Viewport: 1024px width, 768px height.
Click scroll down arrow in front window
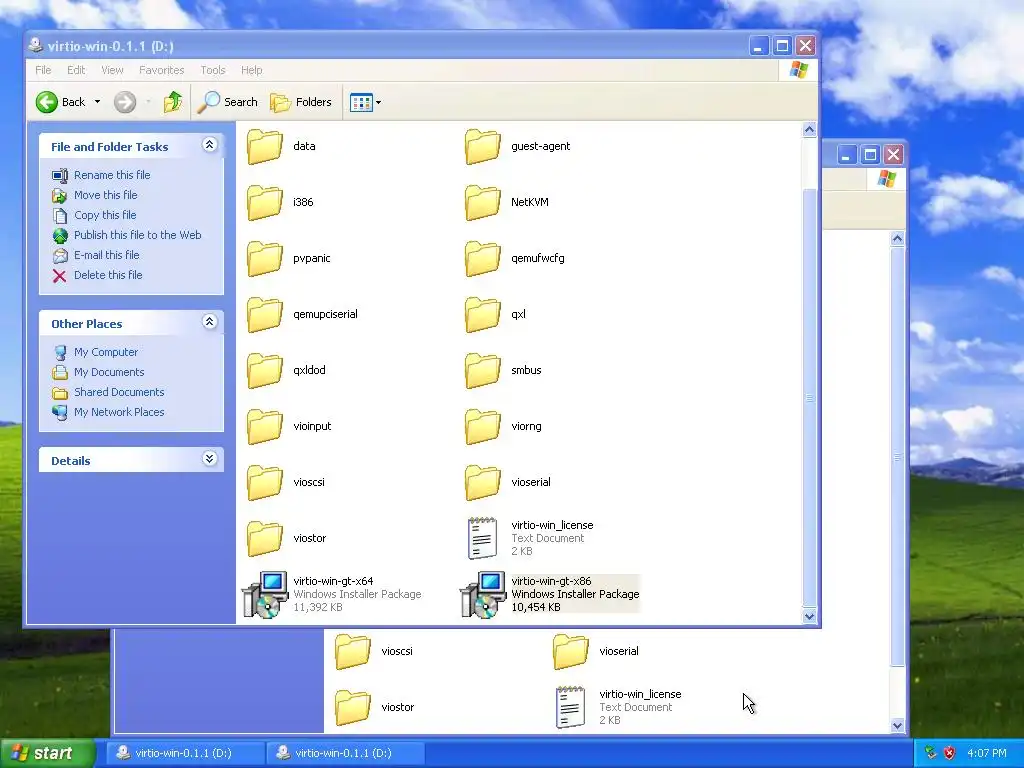tap(809, 616)
